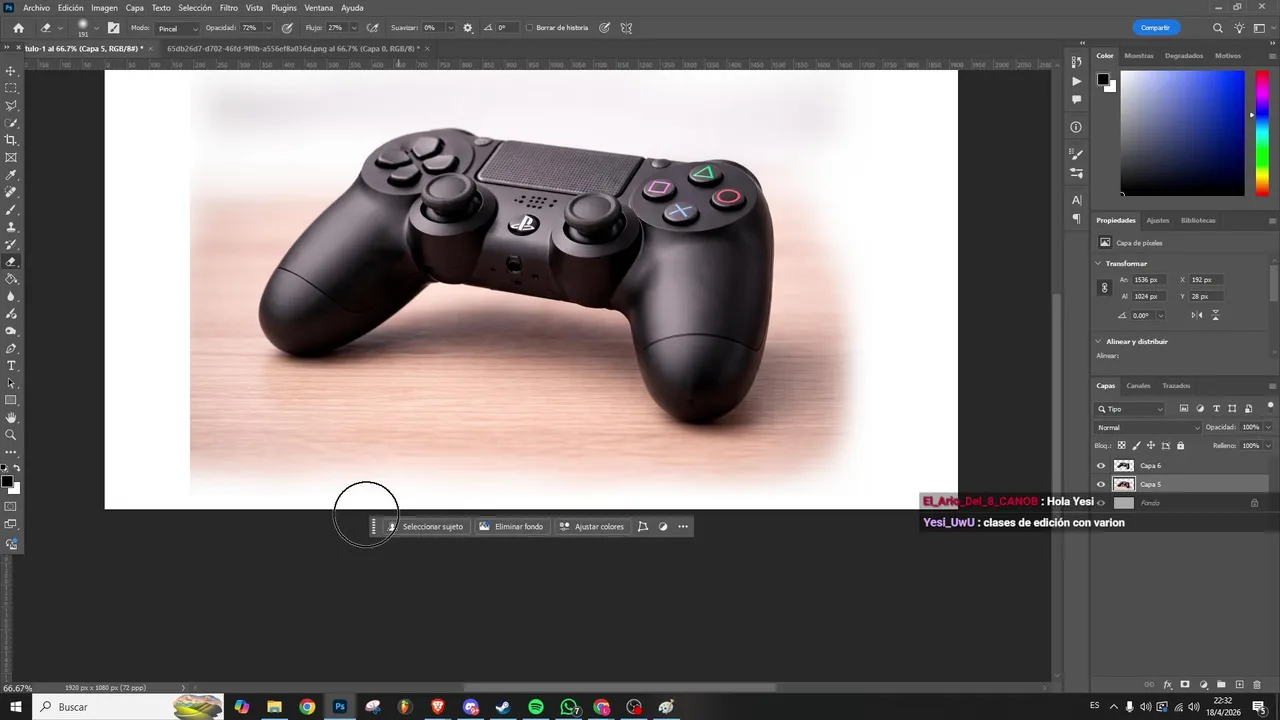Toggle lock transparent pixels
Image resolution: width=1280 pixels, height=720 pixels.
point(1121,446)
